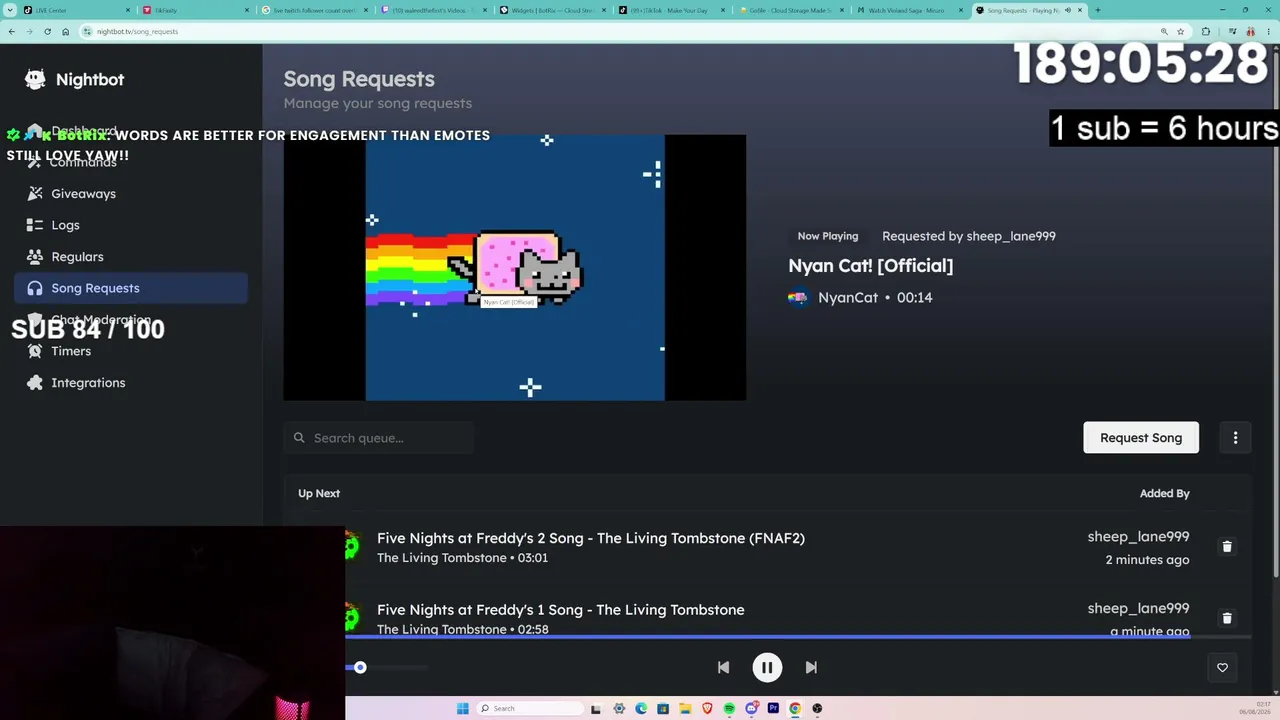This screenshot has width=1280, height=720.
Task: Click "The Living Tombstone • 03:01" subtitle
Action: [462, 558]
